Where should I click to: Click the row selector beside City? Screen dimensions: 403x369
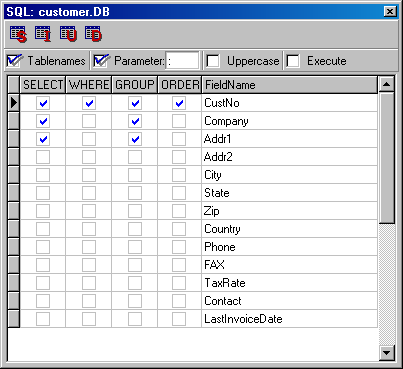13,175
